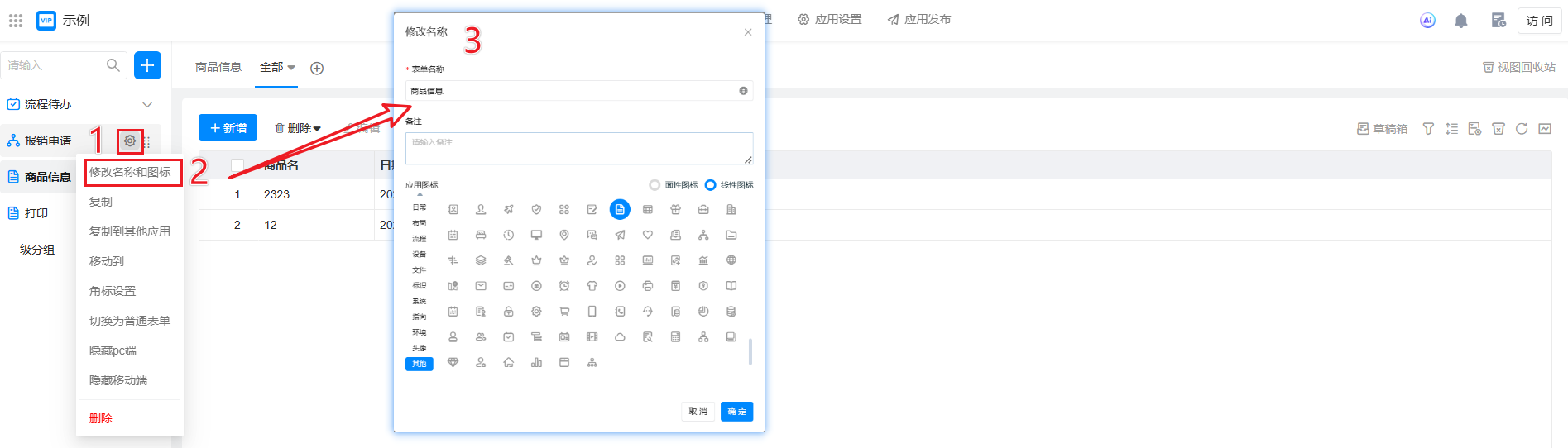Image resolution: width=1568 pixels, height=448 pixels.
Task: Open notifications bell icon
Action: [x=1460, y=21]
